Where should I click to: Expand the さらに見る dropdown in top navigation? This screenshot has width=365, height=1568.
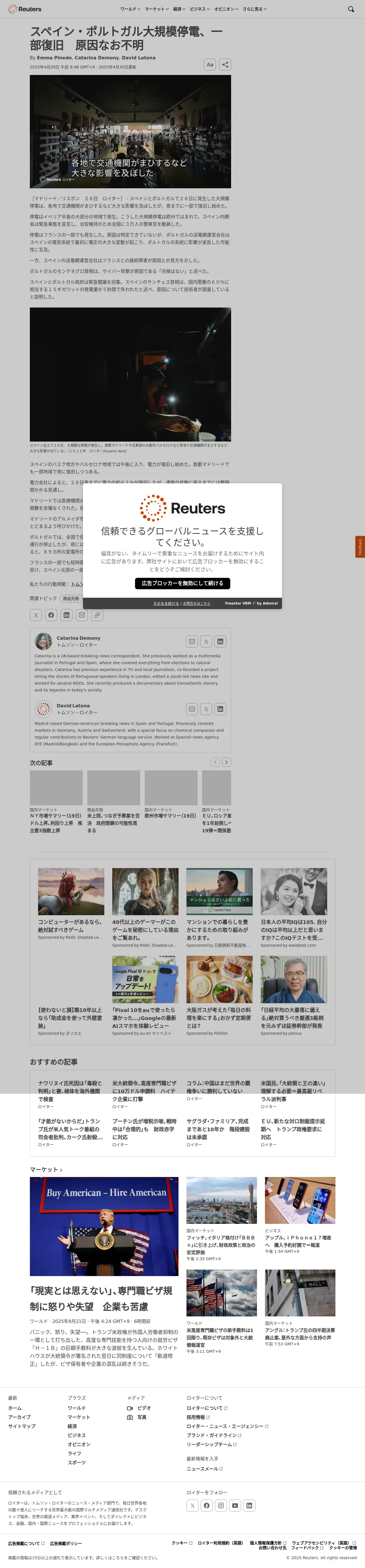tap(255, 9)
